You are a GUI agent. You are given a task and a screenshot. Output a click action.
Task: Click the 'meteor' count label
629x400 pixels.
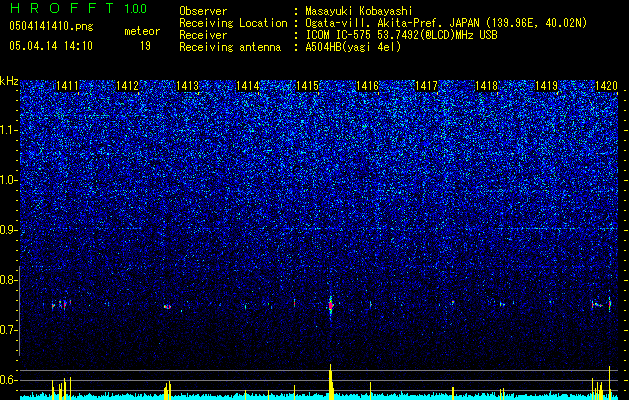(x=142, y=31)
